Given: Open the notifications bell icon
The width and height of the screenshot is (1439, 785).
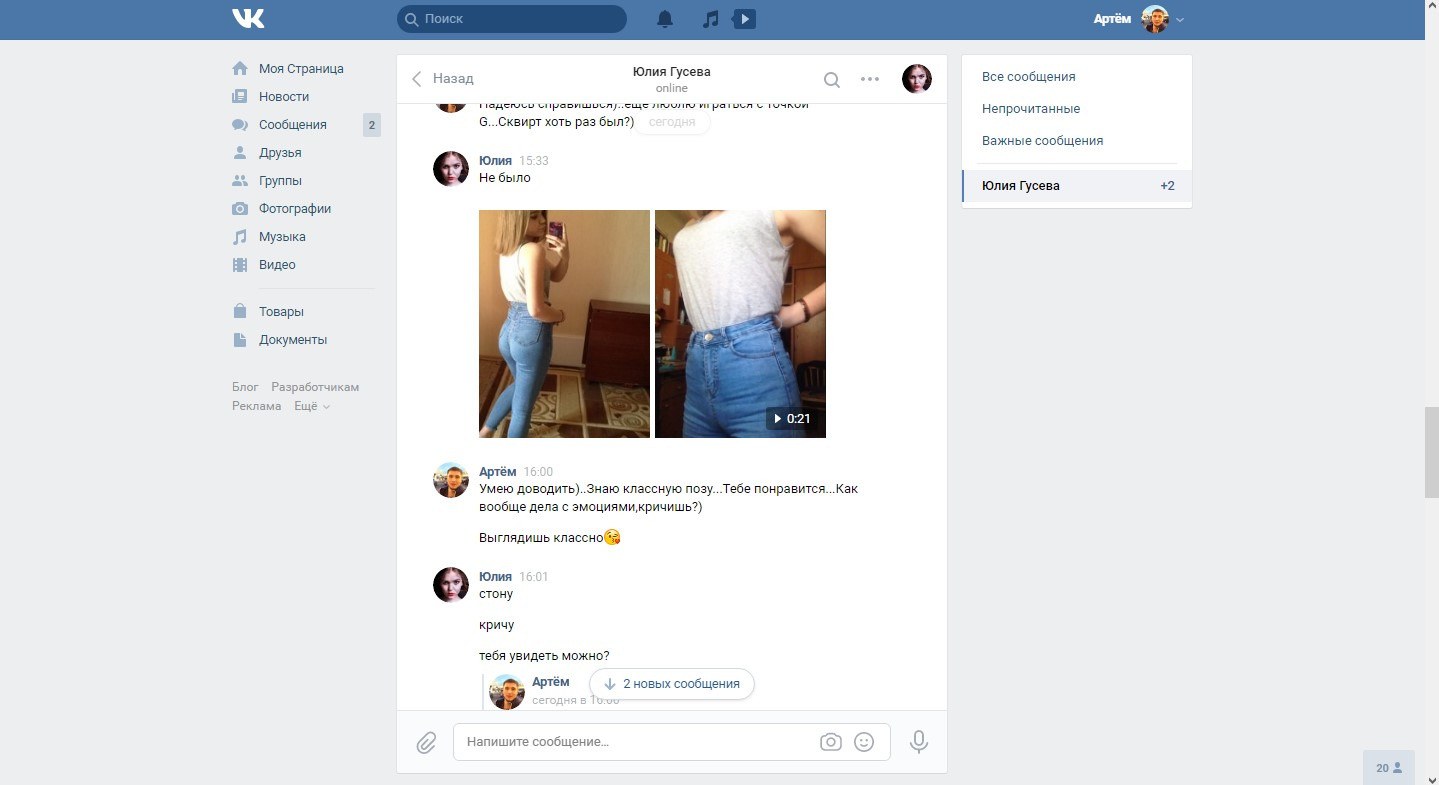Looking at the screenshot, I should (665, 19).
